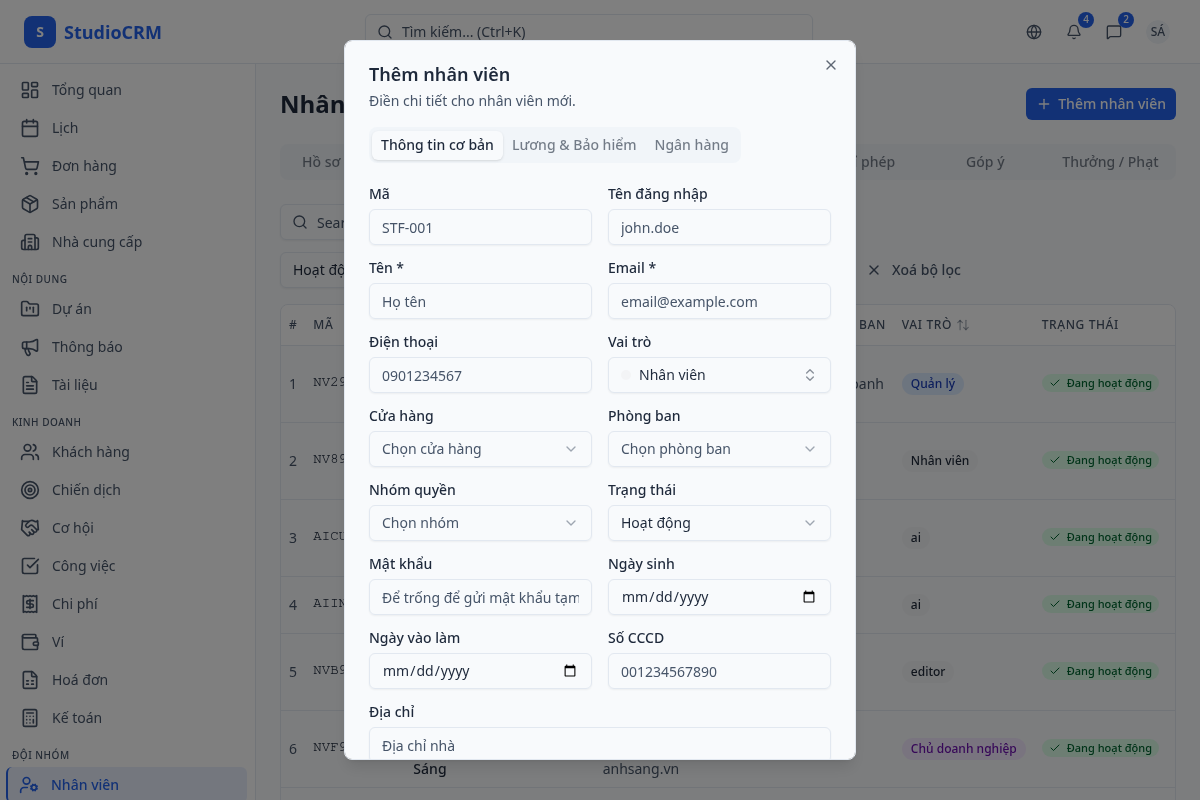Click the Chiến dịch target icon
This screenshot has height=800, width=1200.
[30, 490]
